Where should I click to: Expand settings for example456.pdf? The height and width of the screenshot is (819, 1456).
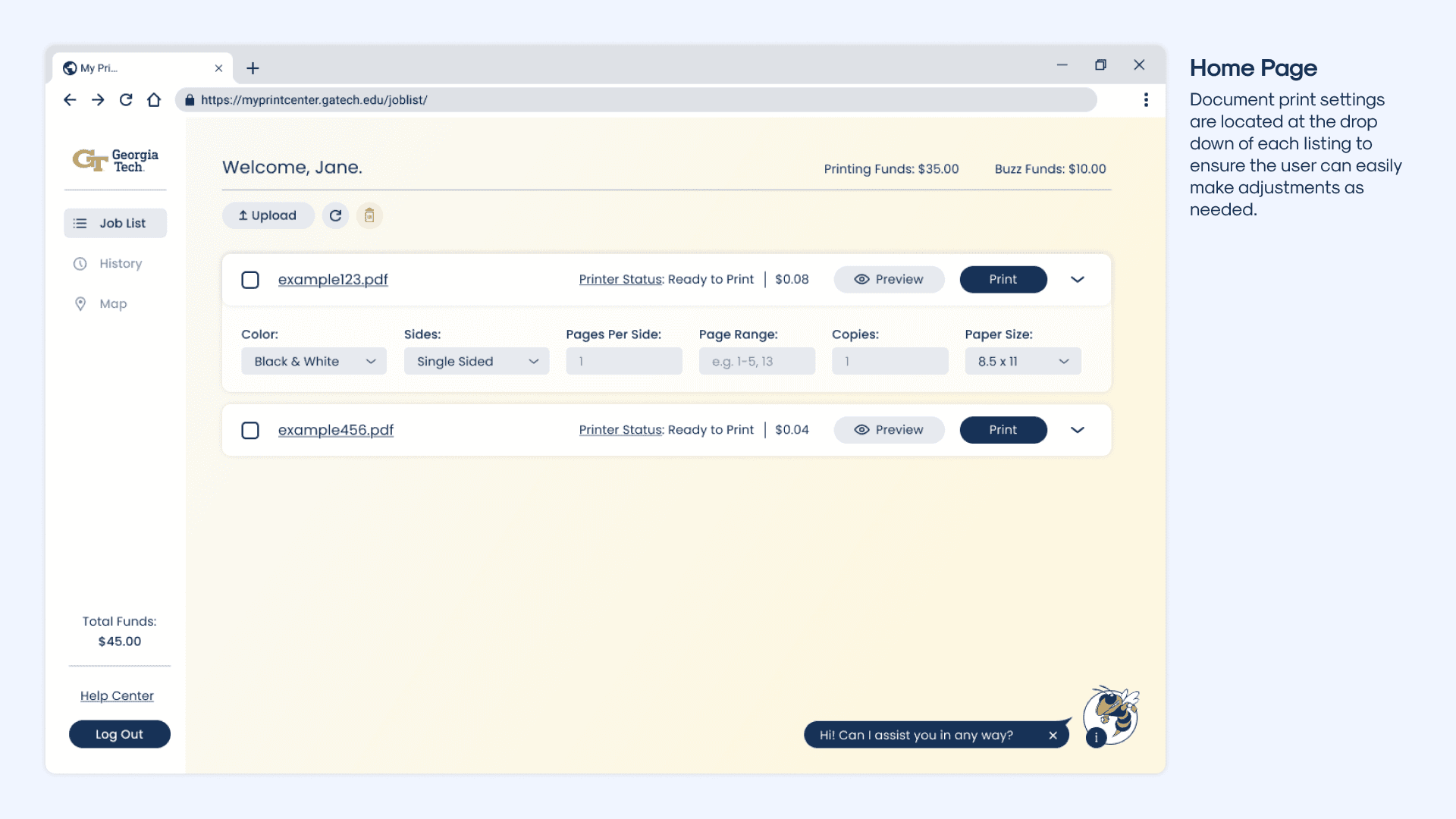point(1077,430)
